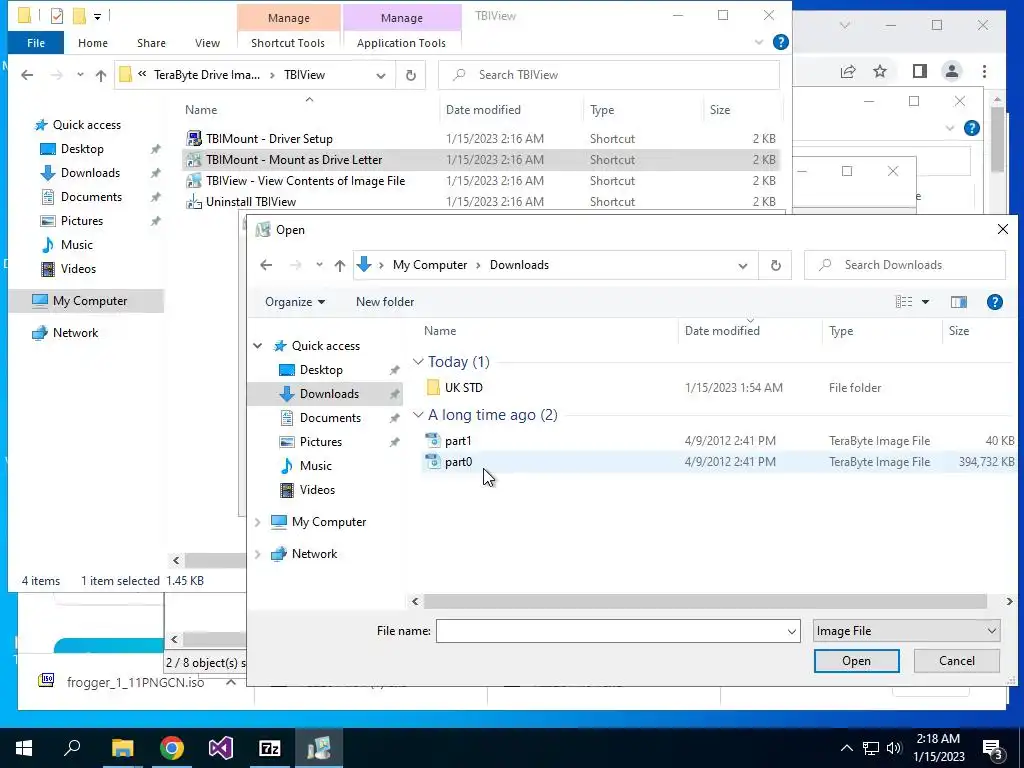Screen dimensions: 1024x768
Task: Collapse the A long time ago group
Action: [x=418, y=415]
